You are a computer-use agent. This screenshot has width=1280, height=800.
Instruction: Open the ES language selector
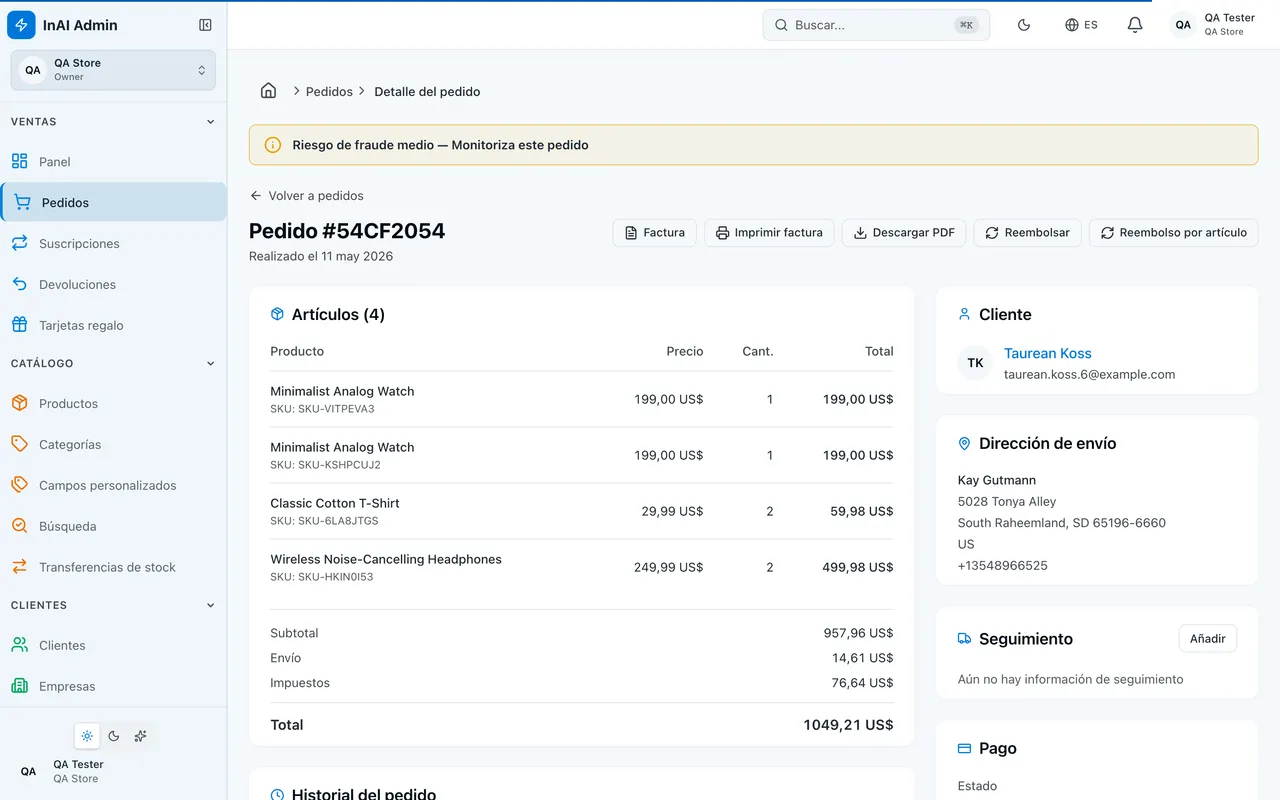(1081, 25)
